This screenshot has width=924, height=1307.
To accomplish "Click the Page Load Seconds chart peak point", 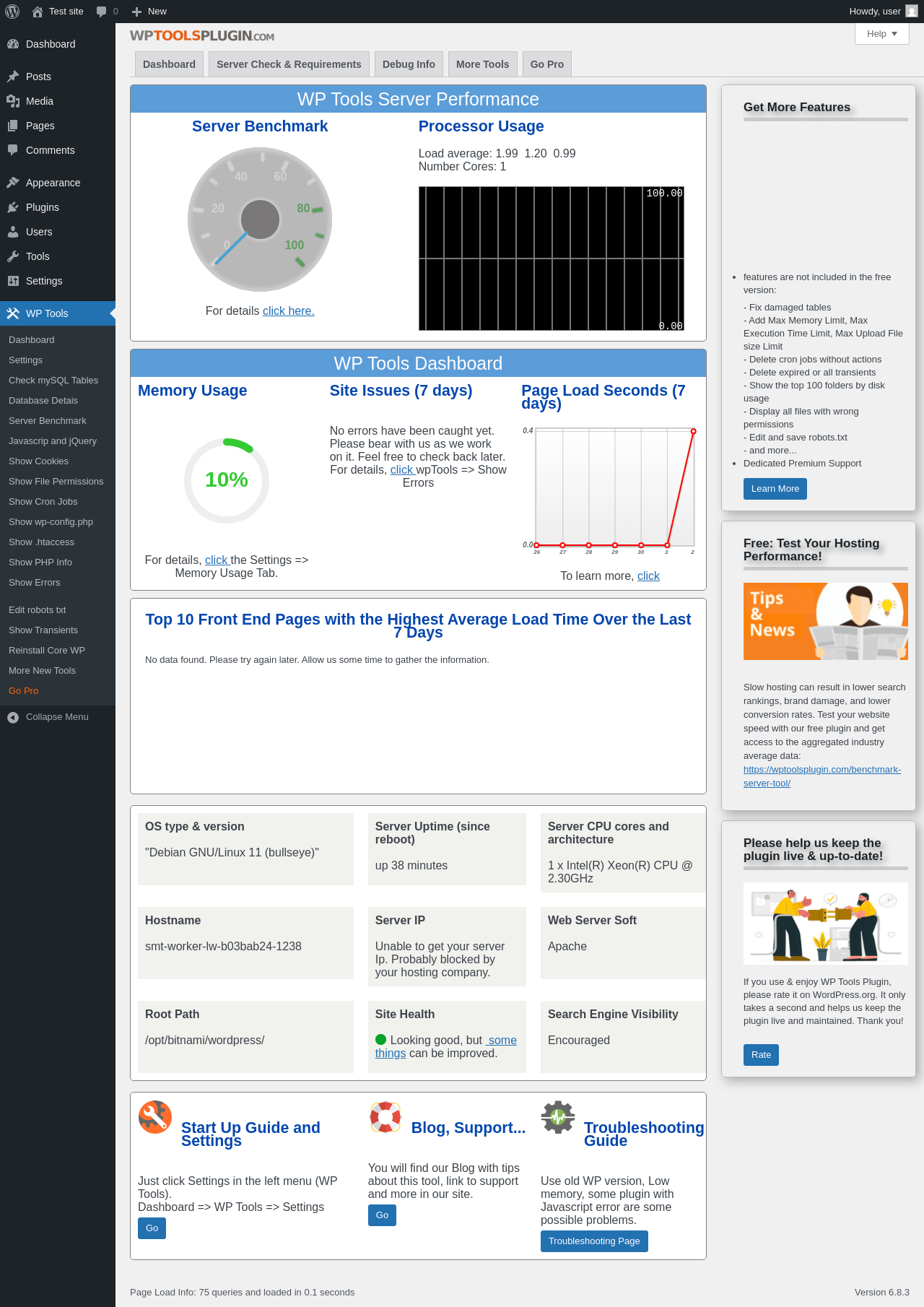I will point(694,431).
